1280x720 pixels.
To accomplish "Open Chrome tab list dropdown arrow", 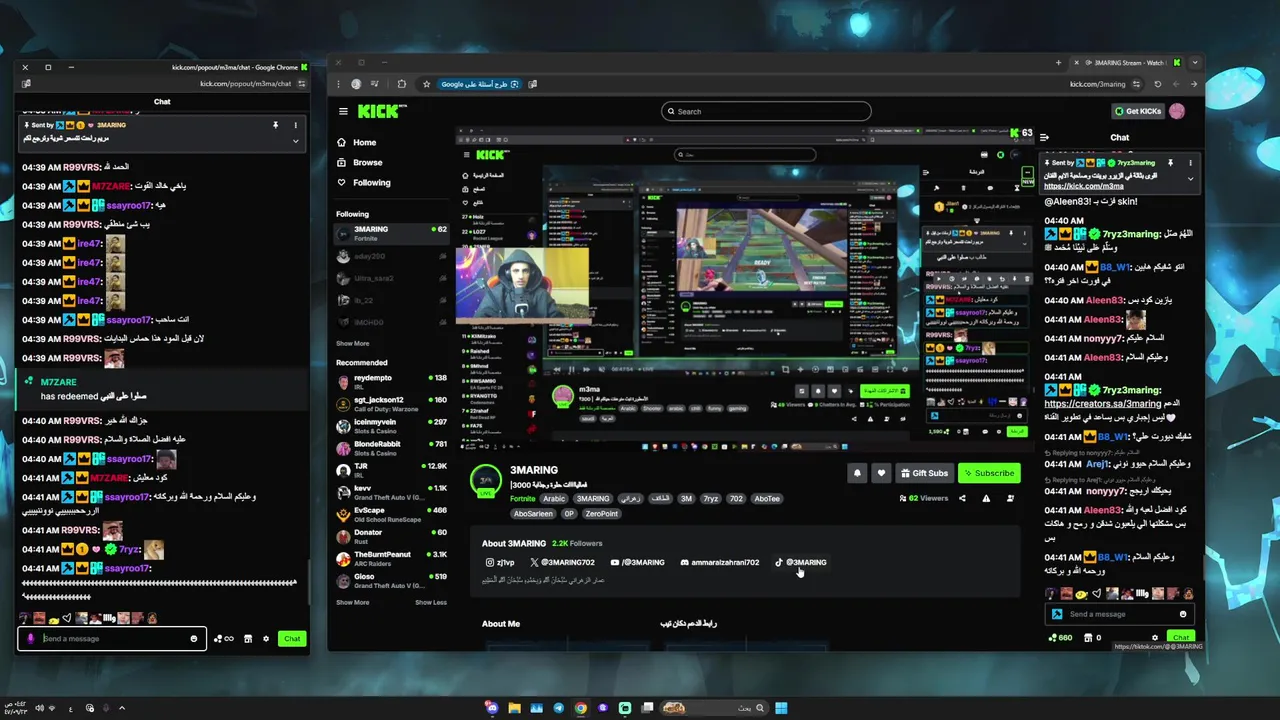I will pos(1195,62).
